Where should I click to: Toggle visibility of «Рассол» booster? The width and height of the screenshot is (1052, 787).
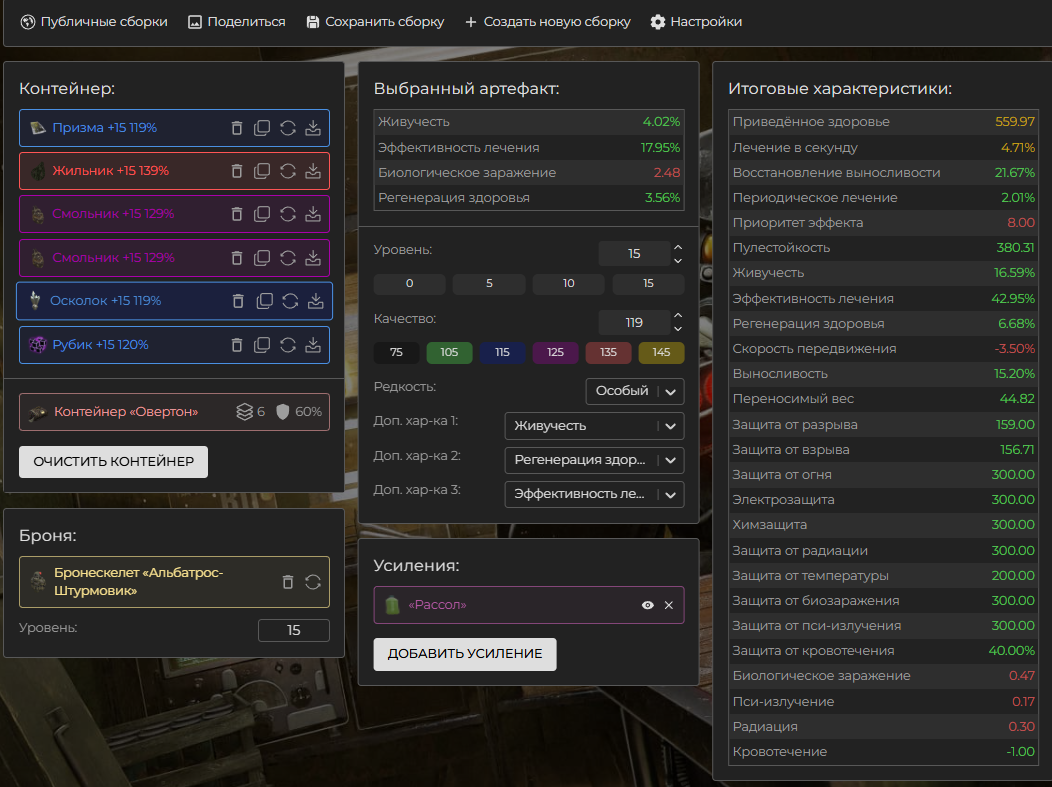click(x=647, y=605)
